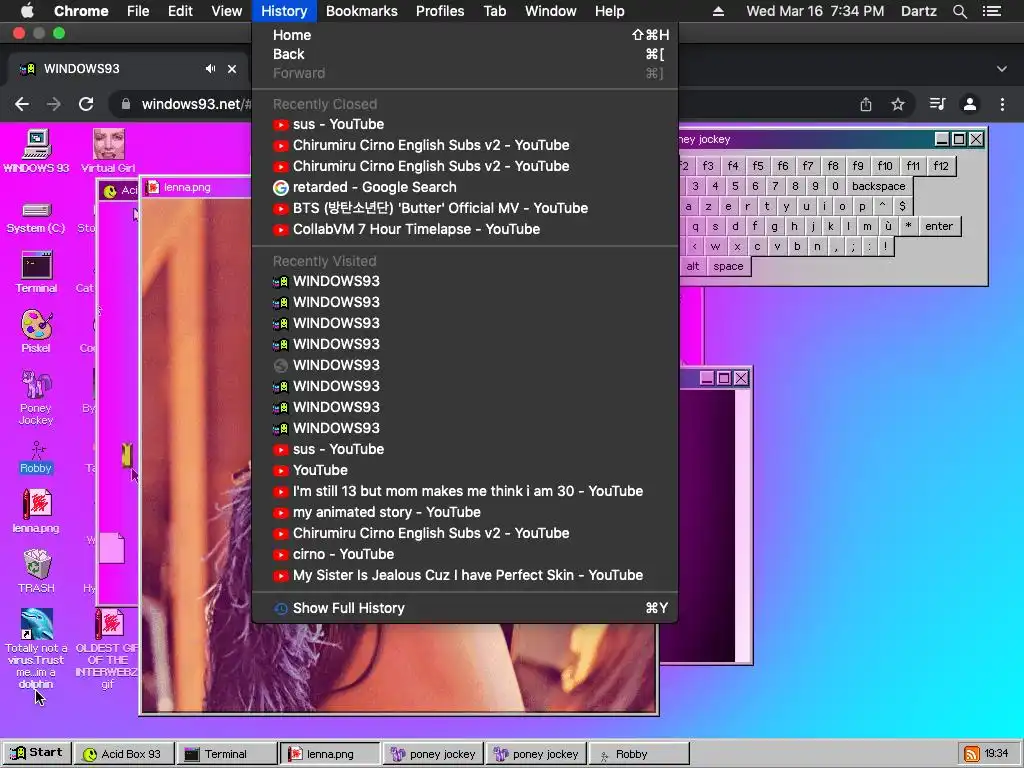
Task: Reload the windows93.net page
Action: 86,104
